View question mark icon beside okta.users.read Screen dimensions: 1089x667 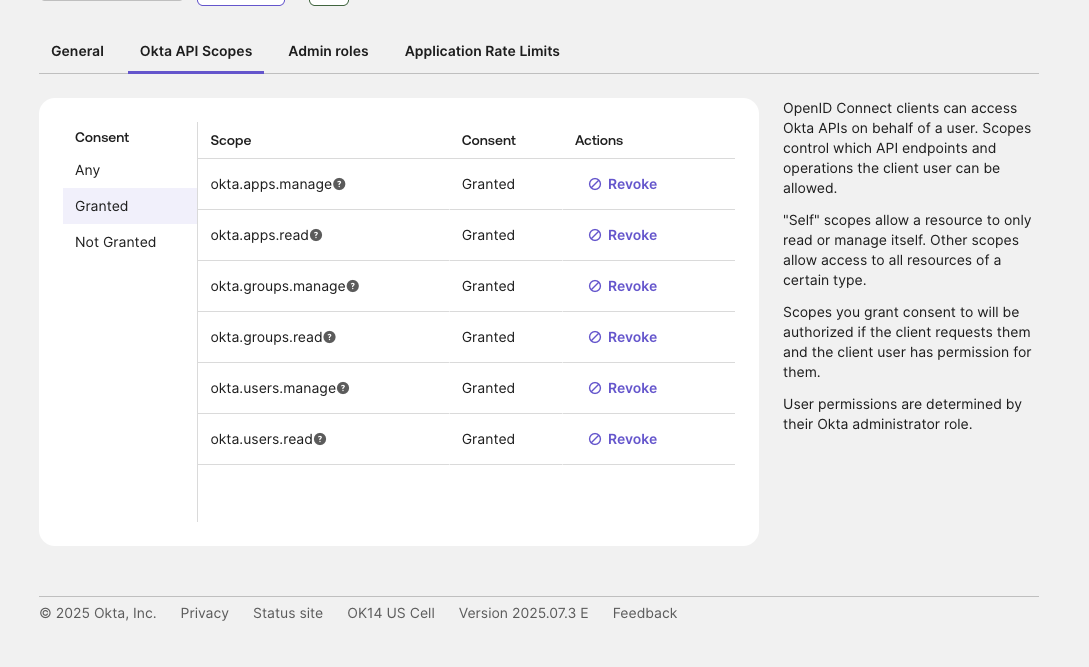tap(320, 439)
